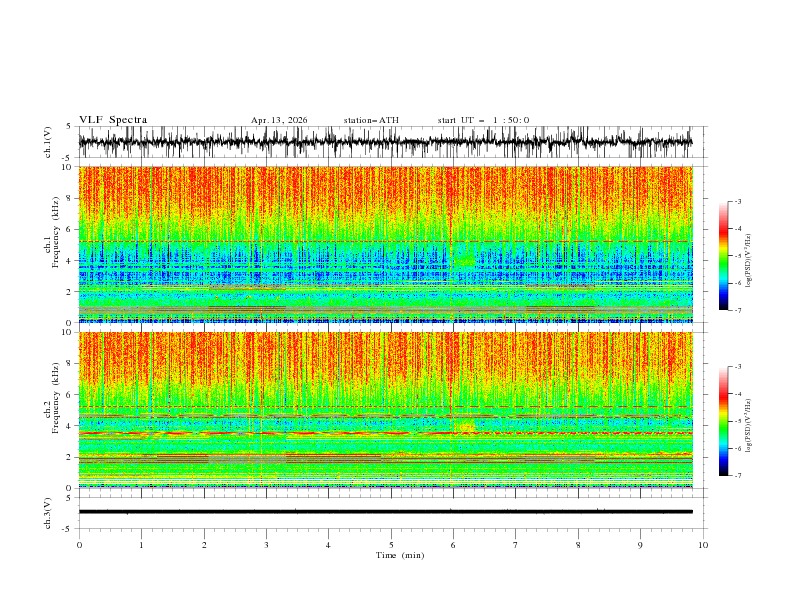Click the ch.3(V) waveform axis label
The image size is (792, 612).
[48, 513]
